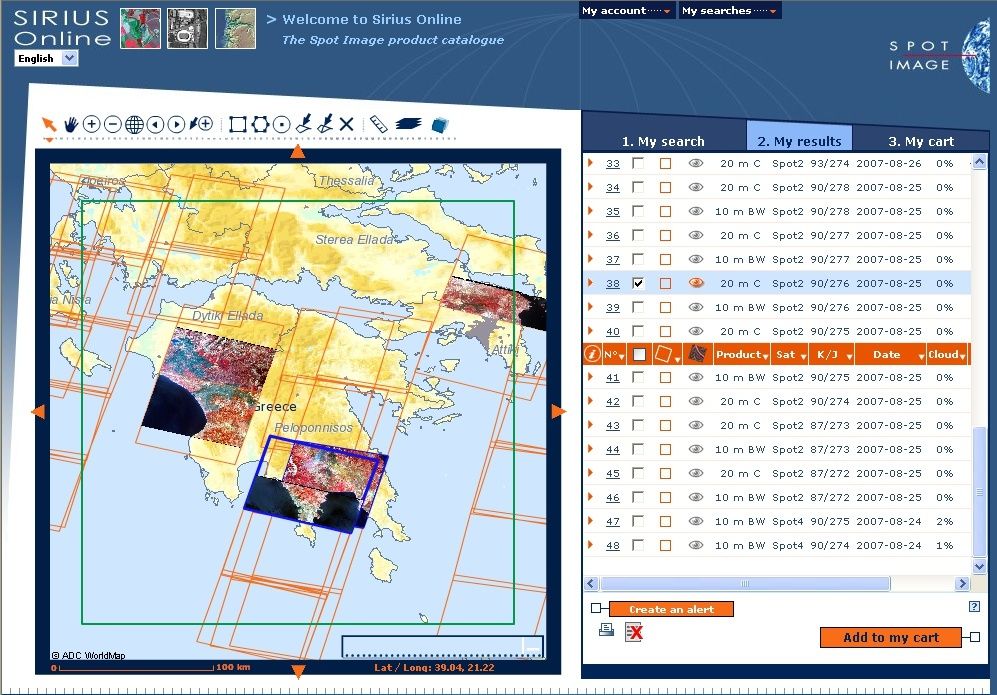
Task: Activate the hand pan tool
Action: click(71, 125)
